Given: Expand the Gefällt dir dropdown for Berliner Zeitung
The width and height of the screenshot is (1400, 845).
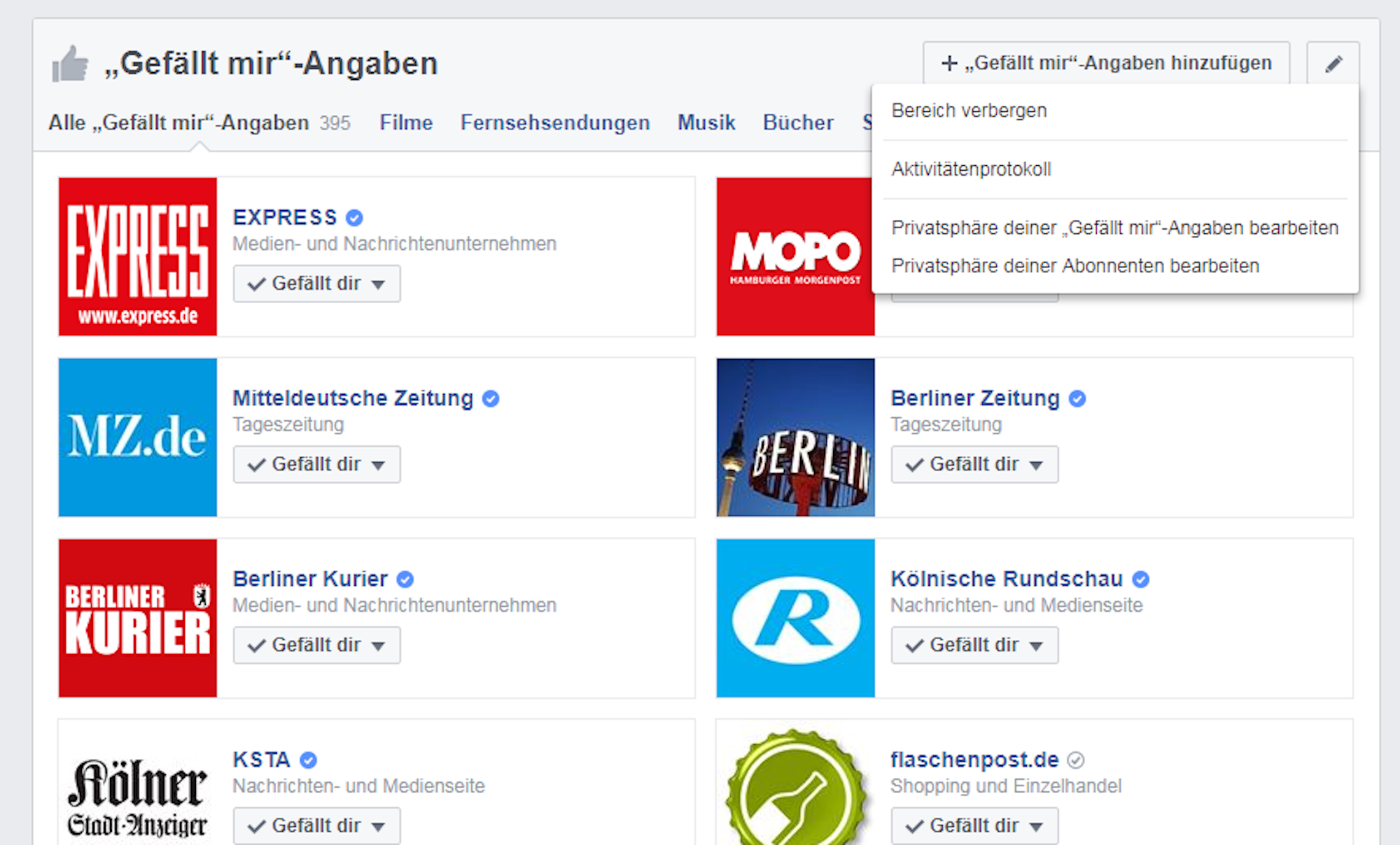Looking at the screenshot, I should [1037, 464].
